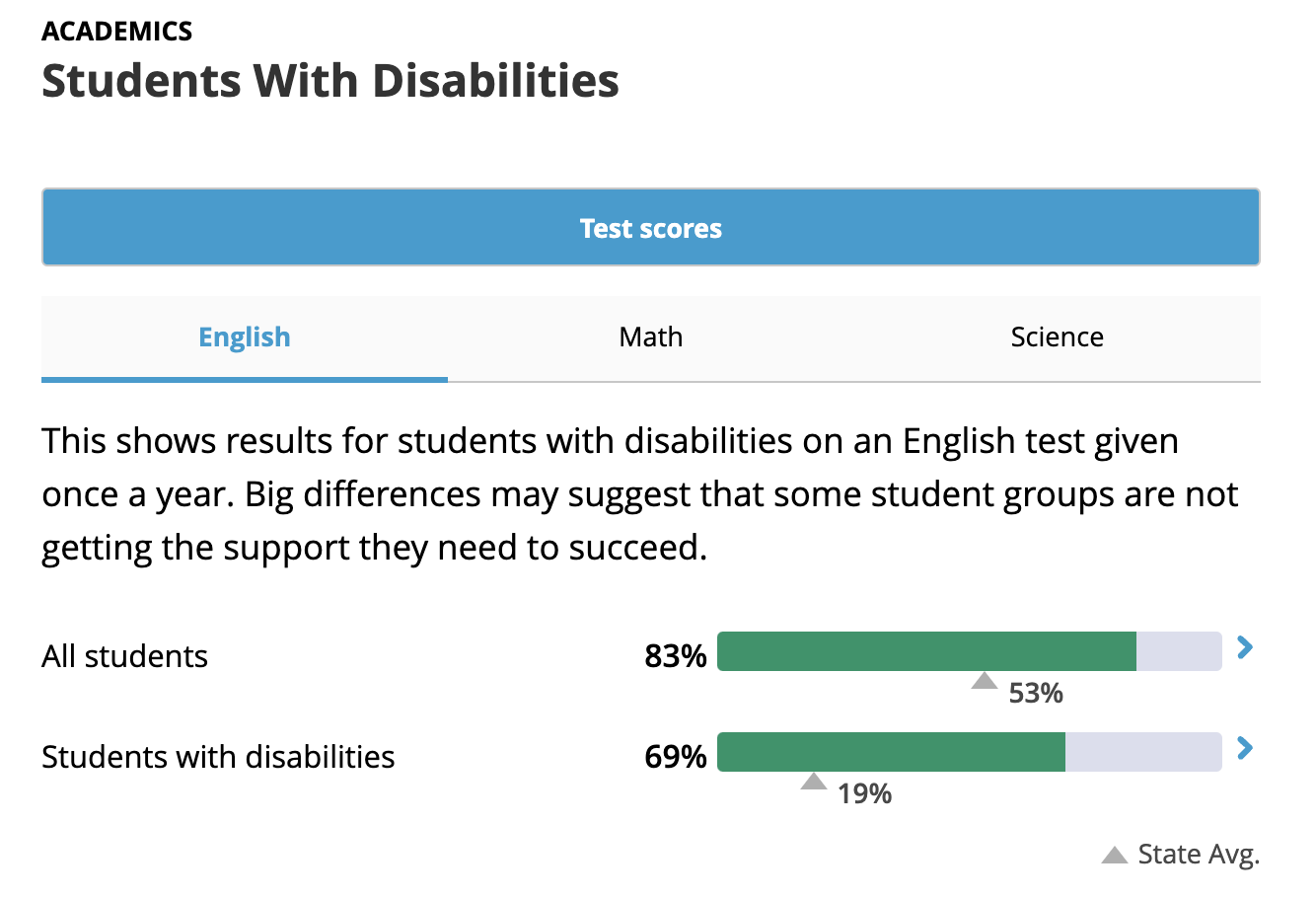Screen dimensions: 1316x898
Task: Click the State Avg. legend text
Action: tap(1199, 855)
